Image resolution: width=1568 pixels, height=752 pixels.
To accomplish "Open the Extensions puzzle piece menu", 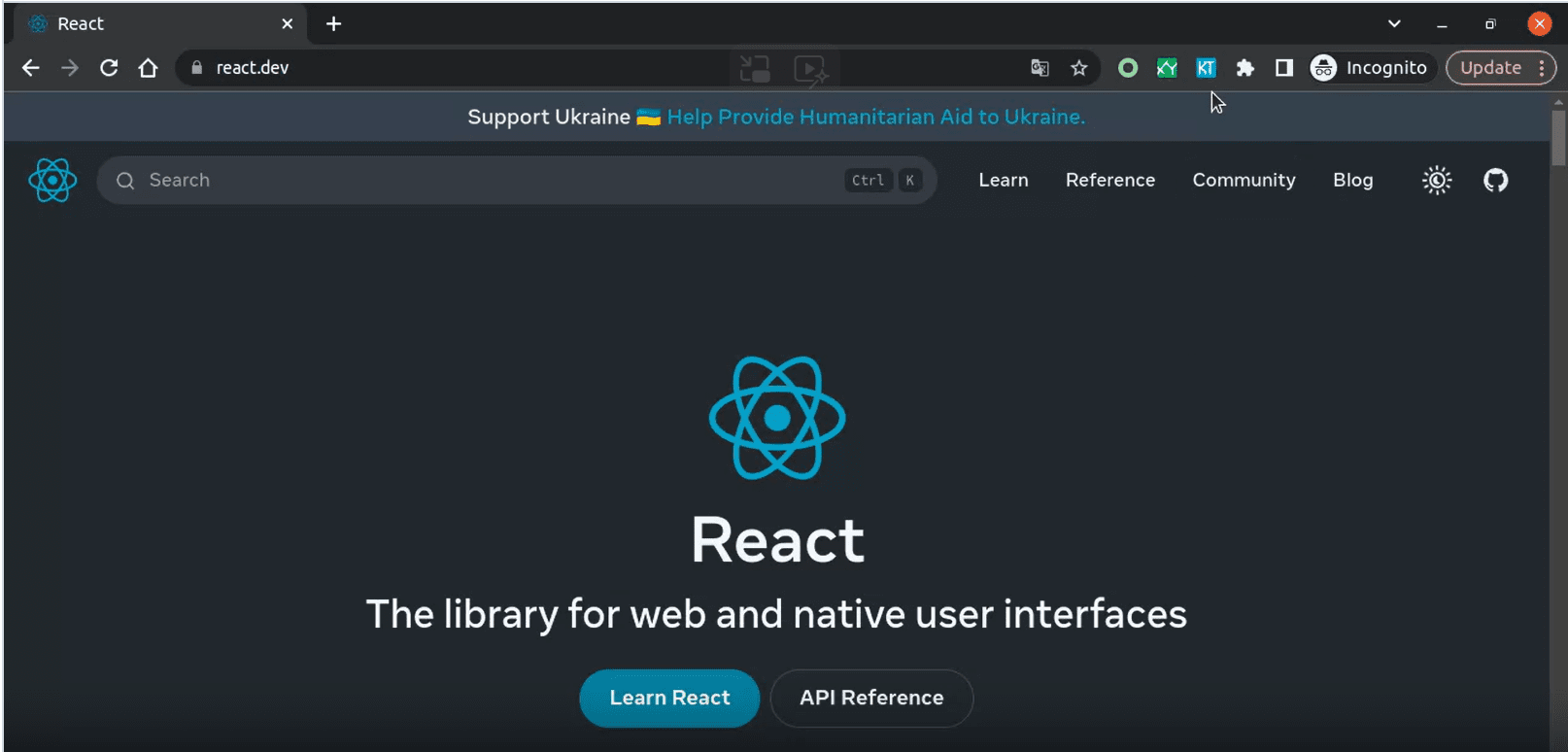I will tap(1244, 68).
